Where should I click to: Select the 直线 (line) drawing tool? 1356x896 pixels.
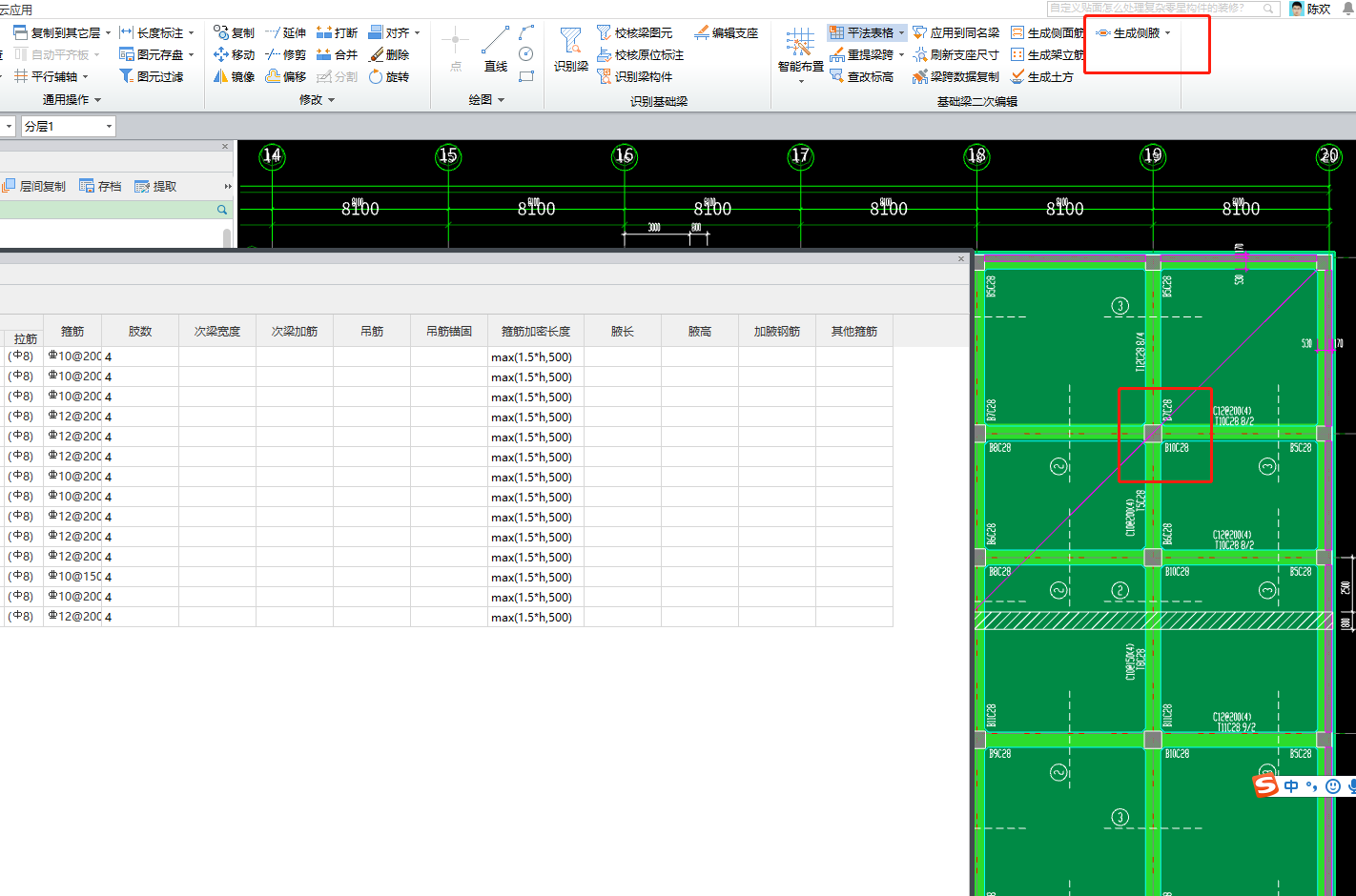pos(496,50)
